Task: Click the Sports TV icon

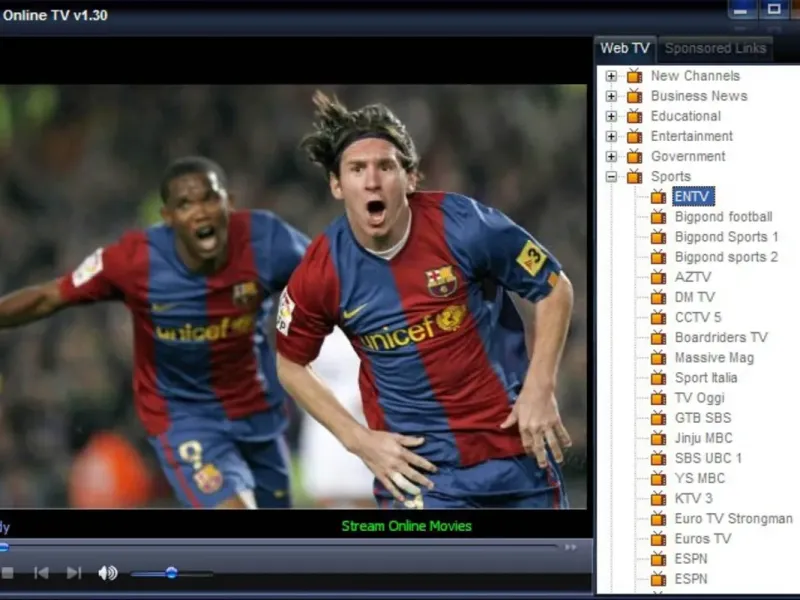Action: tap(634, 176)
